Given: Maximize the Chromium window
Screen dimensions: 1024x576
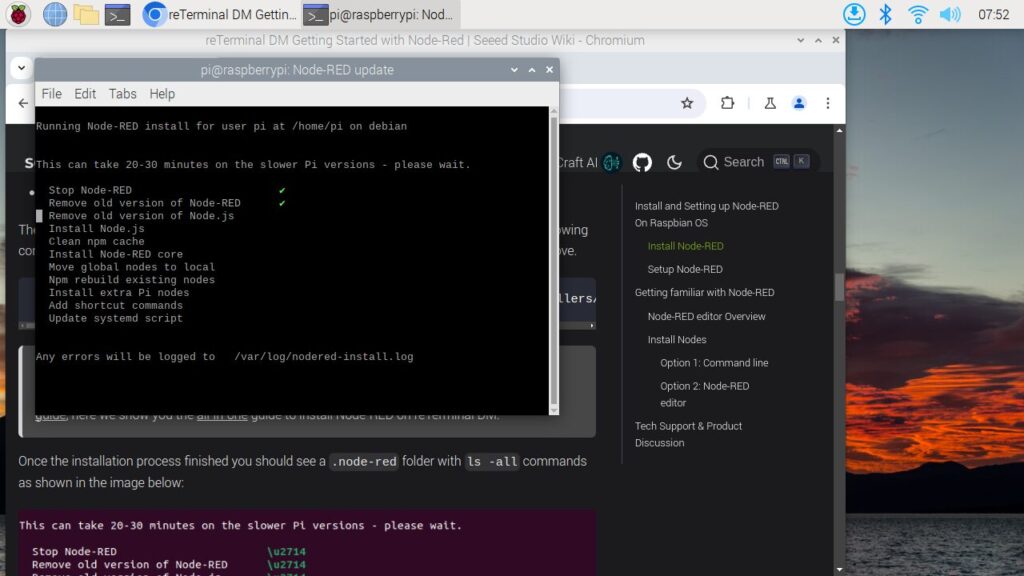Looking at the screenshot, I should (x=818, y=40).
